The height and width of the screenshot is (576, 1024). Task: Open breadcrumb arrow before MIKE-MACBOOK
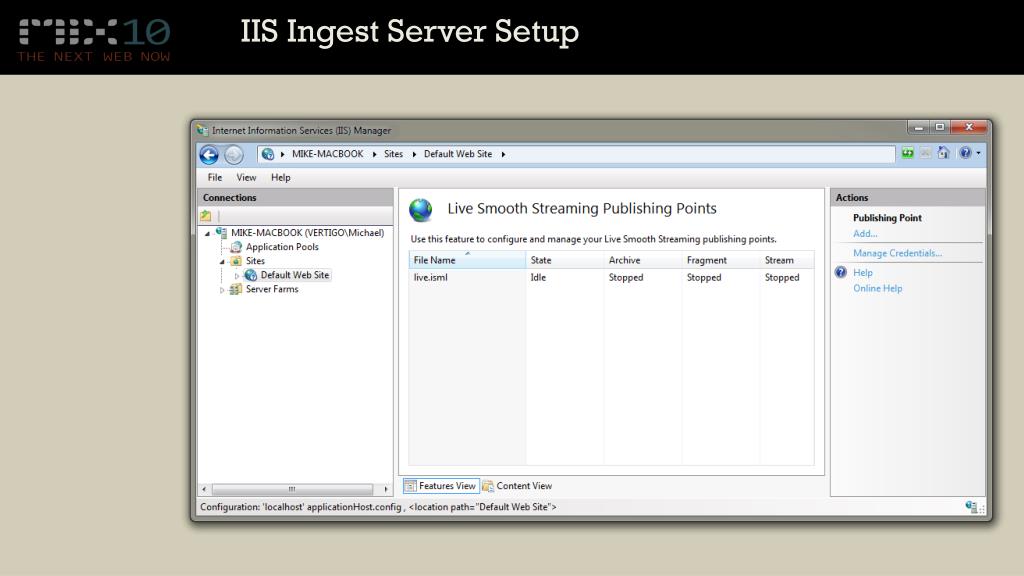[282, 154]
